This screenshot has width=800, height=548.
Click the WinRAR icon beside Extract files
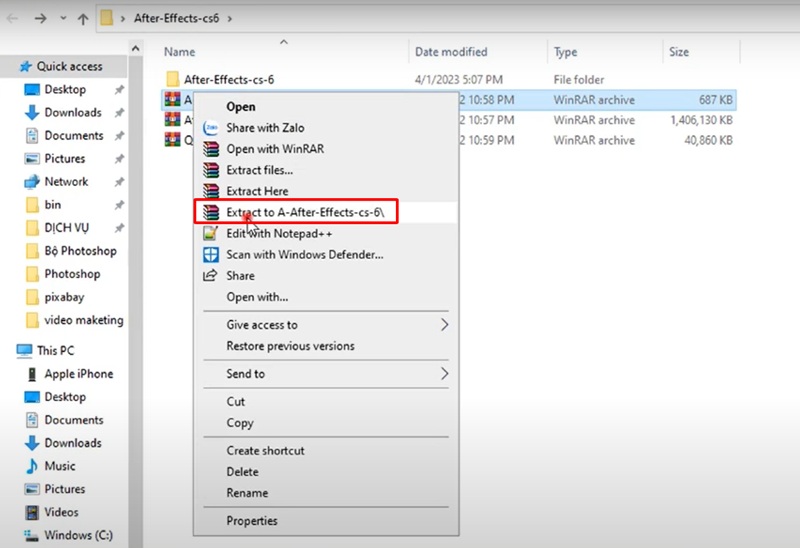[x=211, y=170]
